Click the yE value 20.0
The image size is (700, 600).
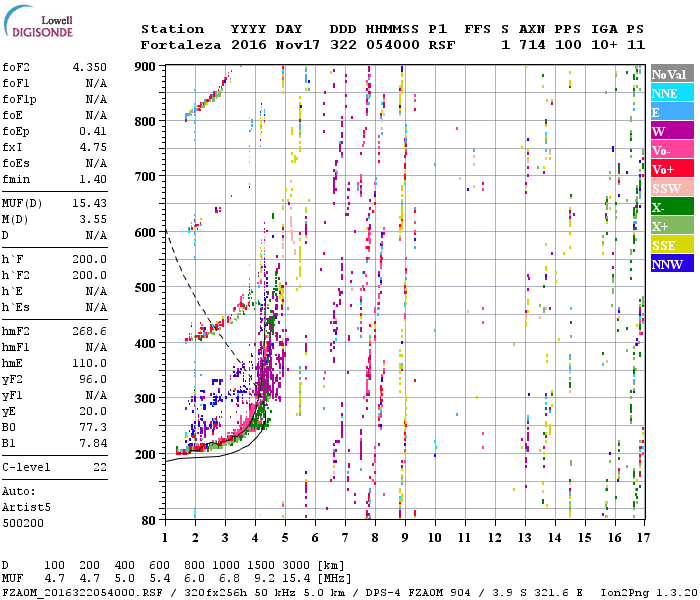(93, 411)
